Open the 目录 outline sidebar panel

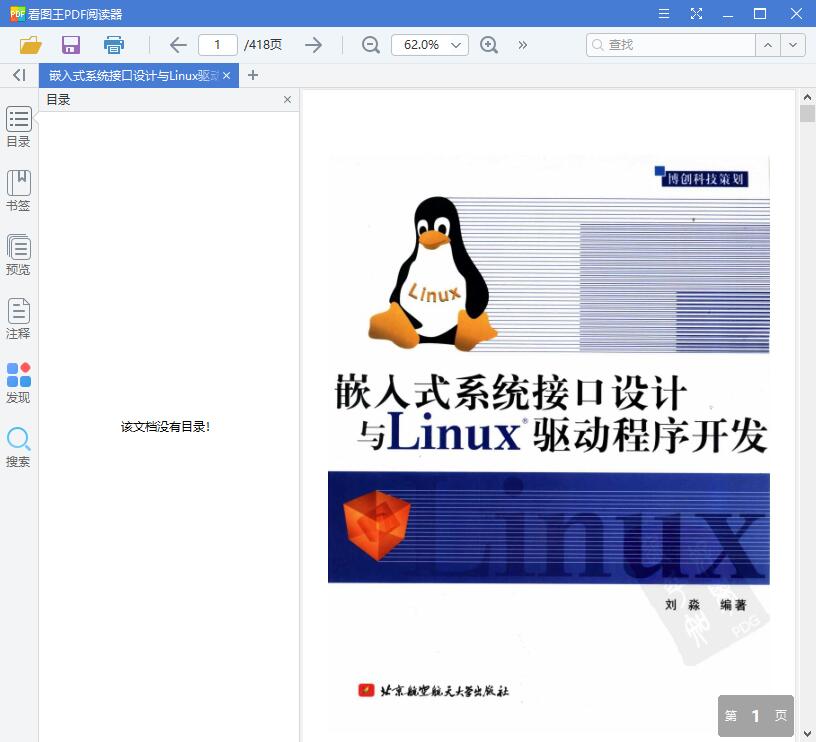pos(19,127)
